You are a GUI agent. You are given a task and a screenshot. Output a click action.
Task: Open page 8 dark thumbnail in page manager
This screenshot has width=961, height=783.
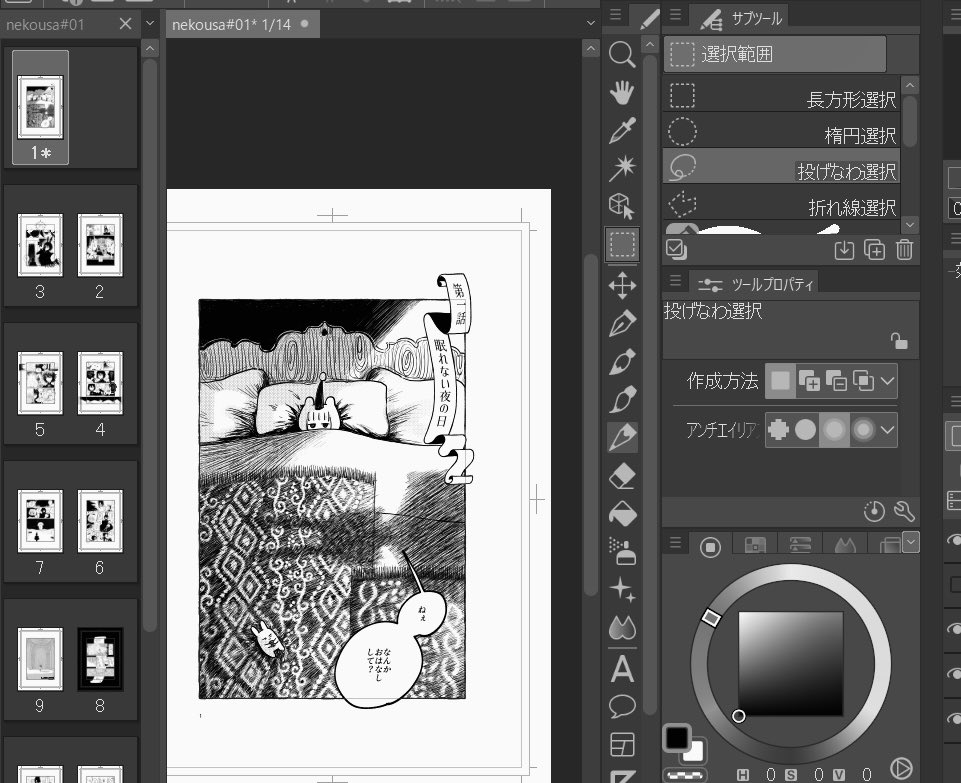[100, 659]
